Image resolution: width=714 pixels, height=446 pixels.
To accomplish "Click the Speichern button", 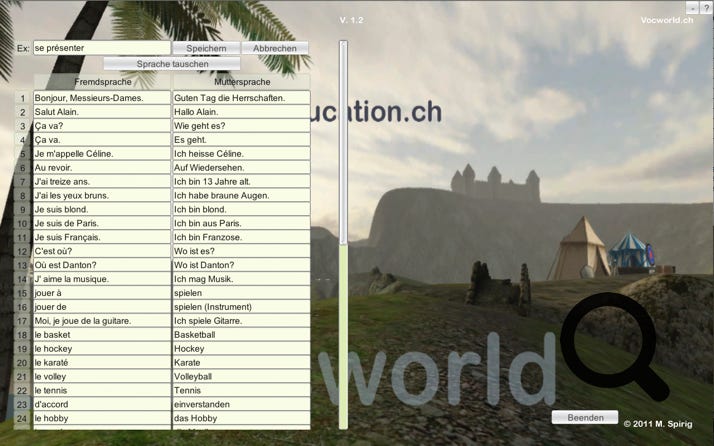I will click(x=206, y=48).
